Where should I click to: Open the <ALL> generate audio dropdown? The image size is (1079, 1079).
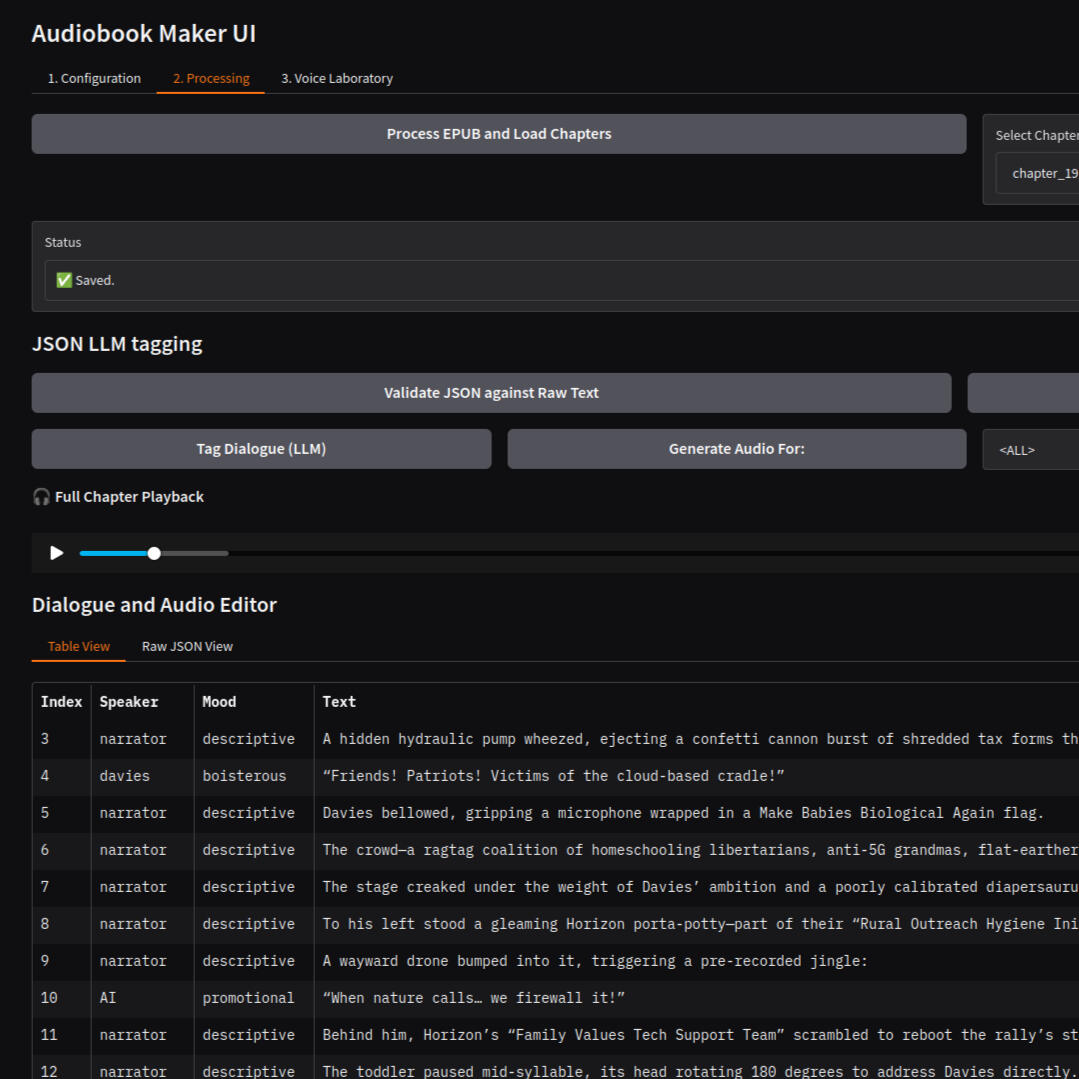[1030, 450]
